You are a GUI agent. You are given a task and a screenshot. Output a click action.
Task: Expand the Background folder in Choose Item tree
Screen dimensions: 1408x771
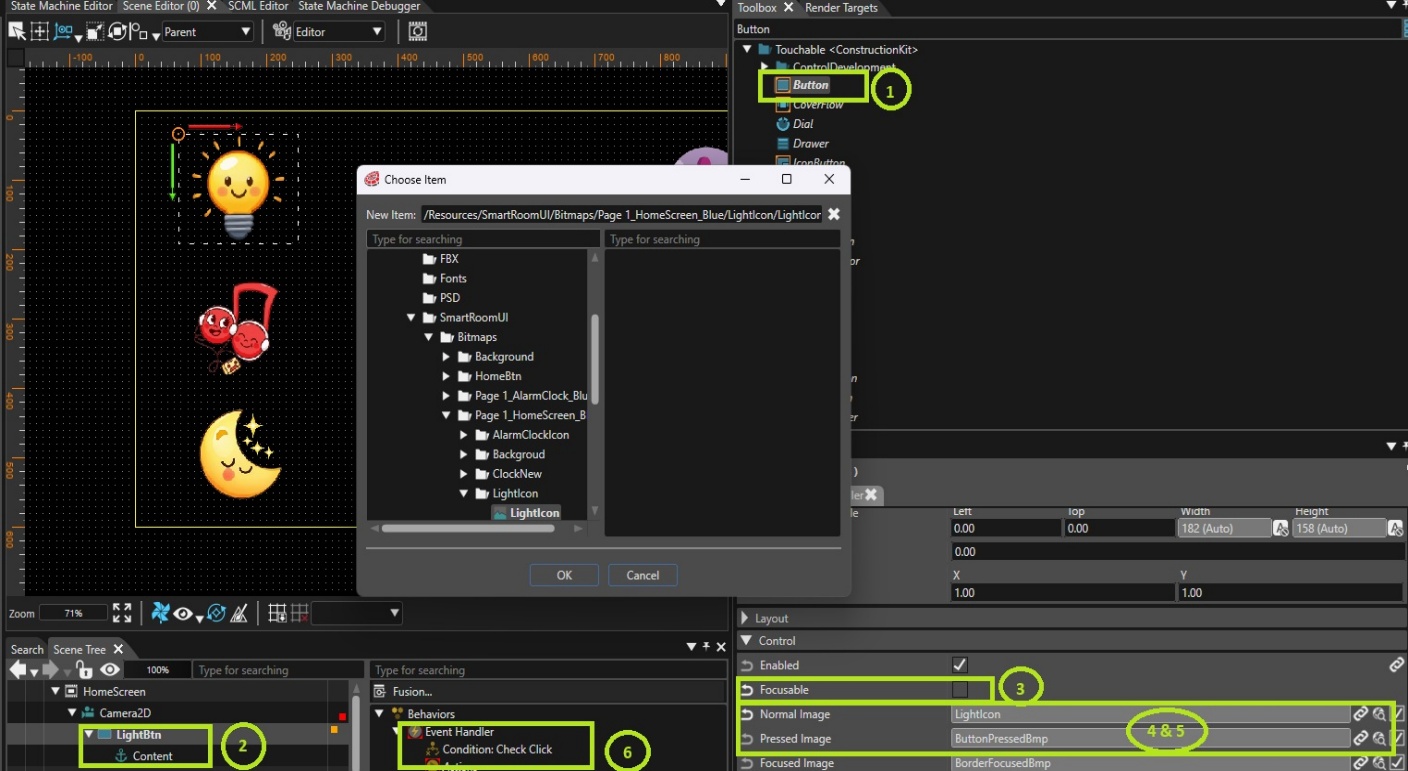[x=446, y=357]
